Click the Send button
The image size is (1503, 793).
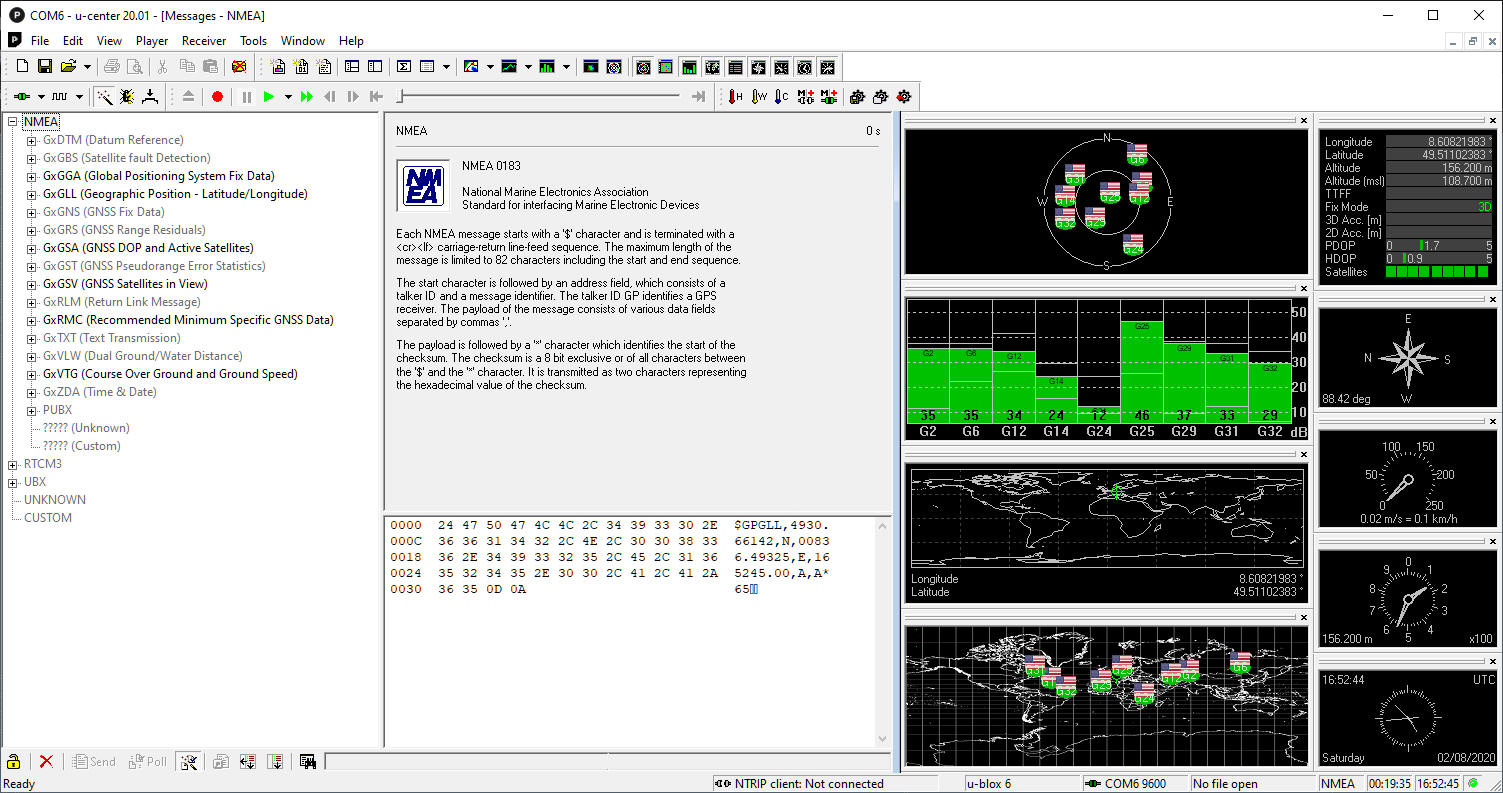click(x=94, y=762)
